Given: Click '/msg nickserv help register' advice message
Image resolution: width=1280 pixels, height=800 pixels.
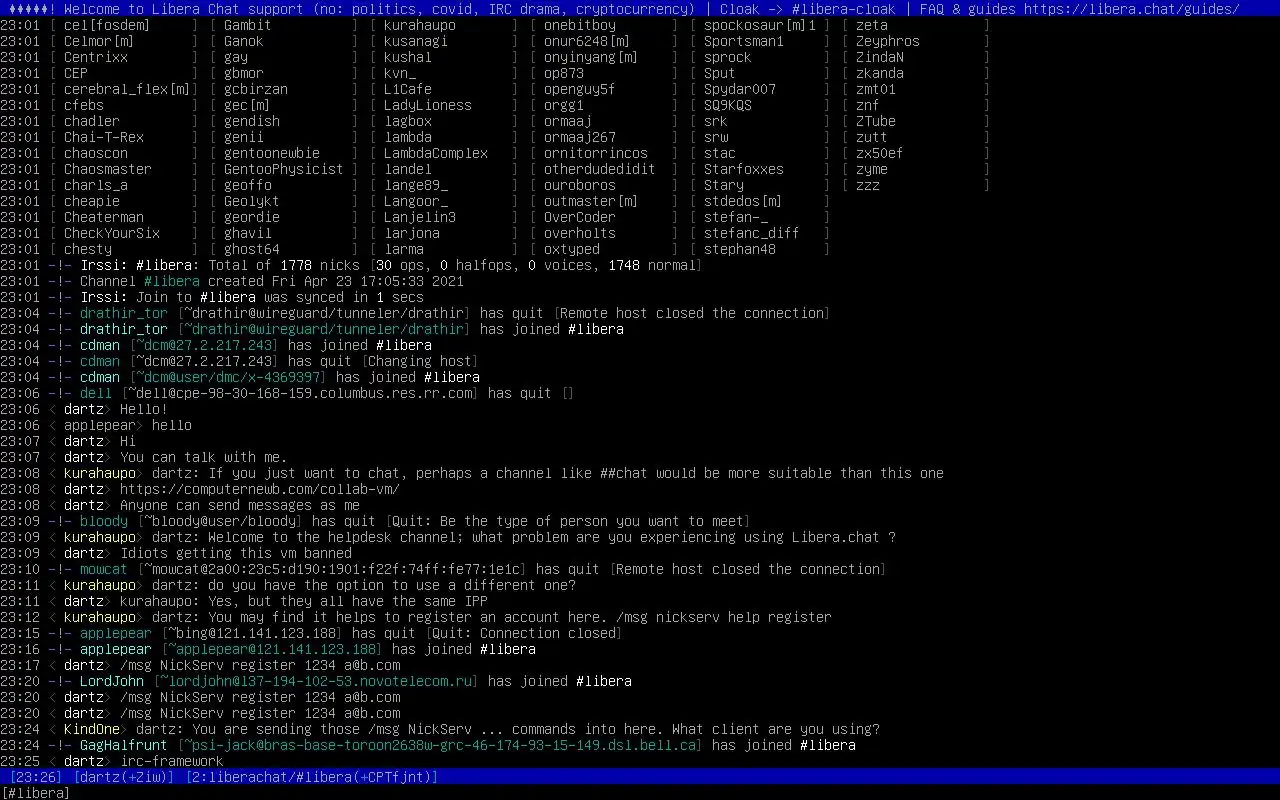Looking at the screenshot, I should [x=416, y=617].
